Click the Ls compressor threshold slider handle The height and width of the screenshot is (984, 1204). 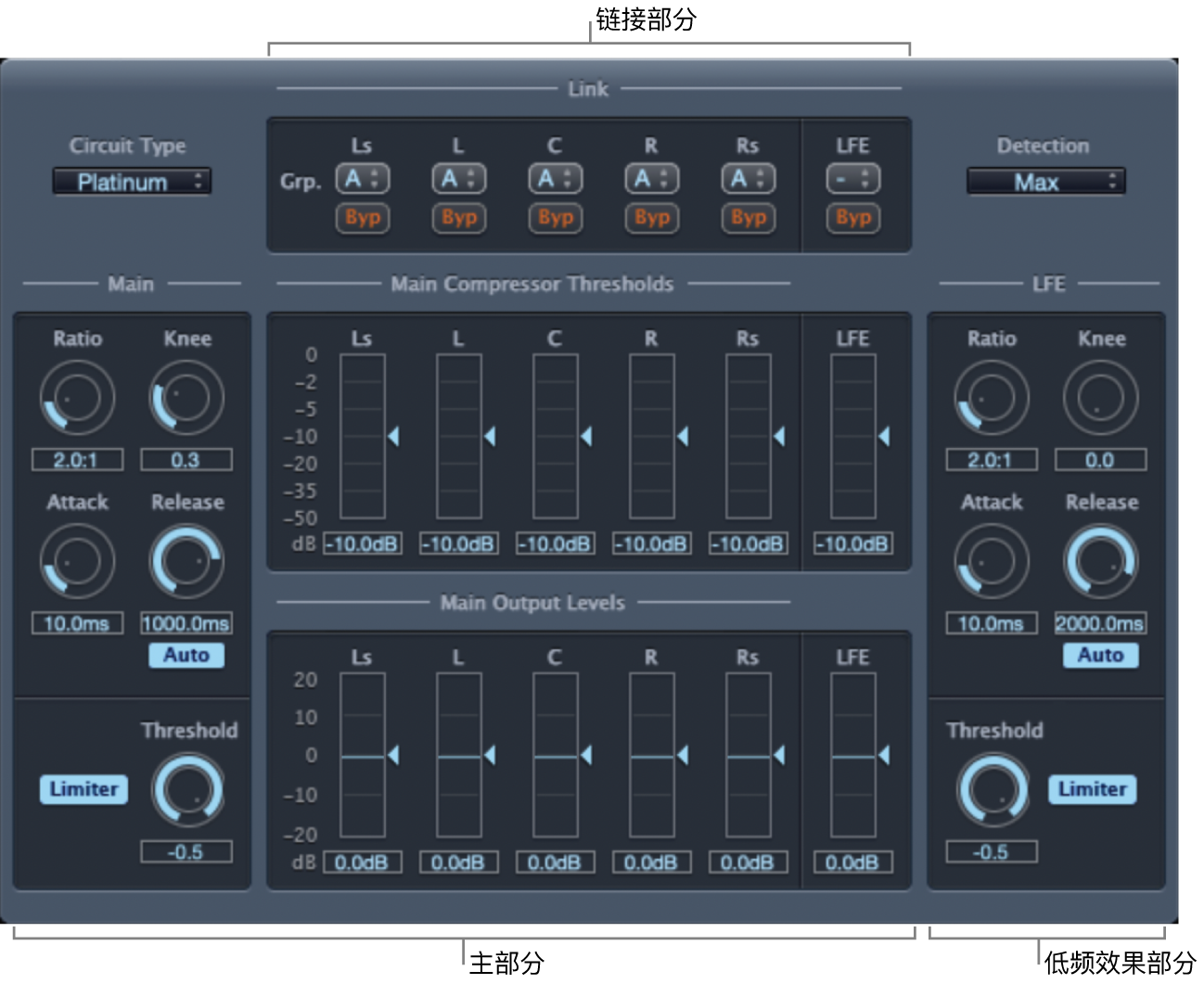tap(393, 436)
